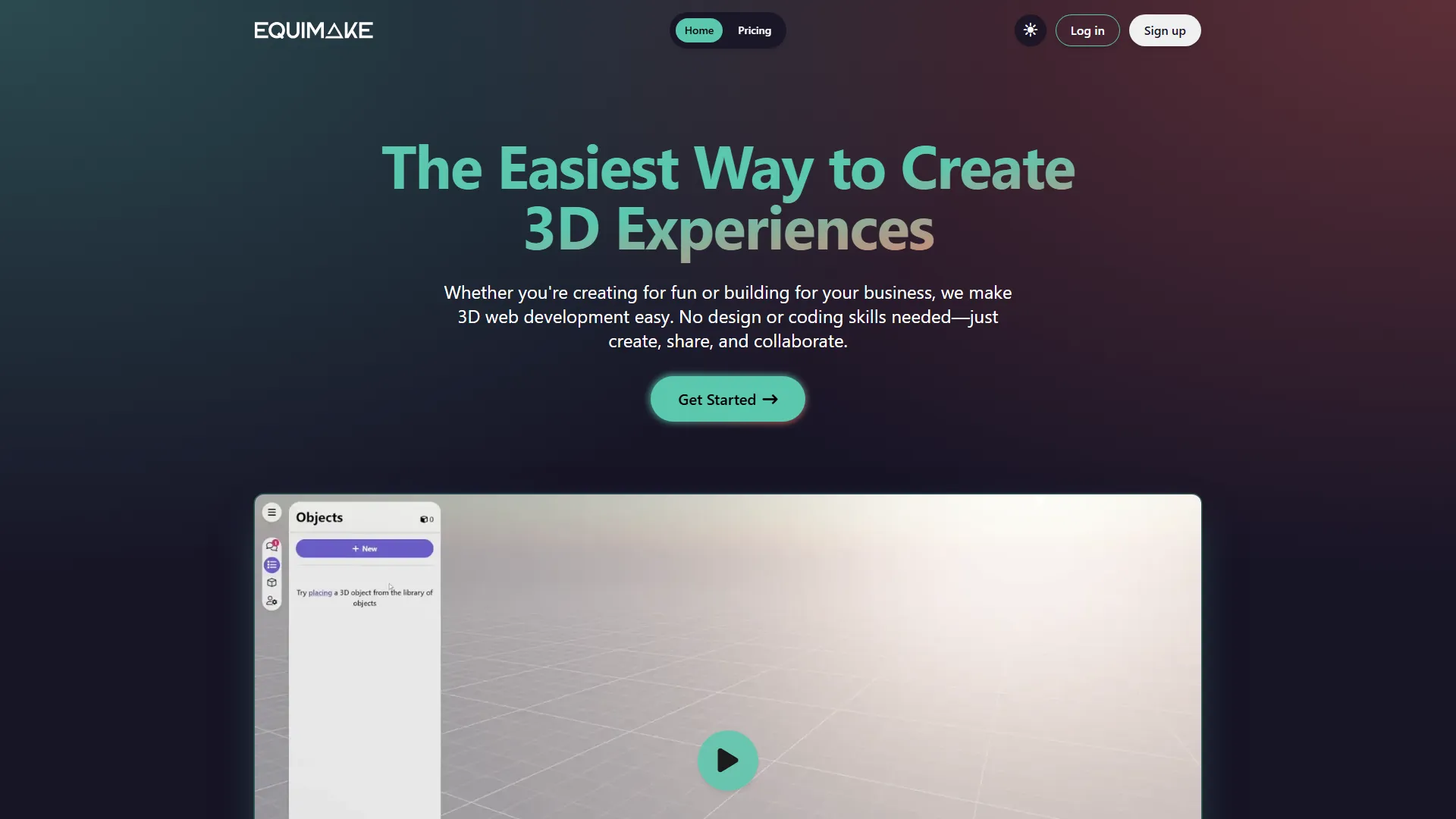Toggle light mode with the sun icon
This screenshot has width=1456, height=819.
pyautogui.click(x=1030, y=30)
